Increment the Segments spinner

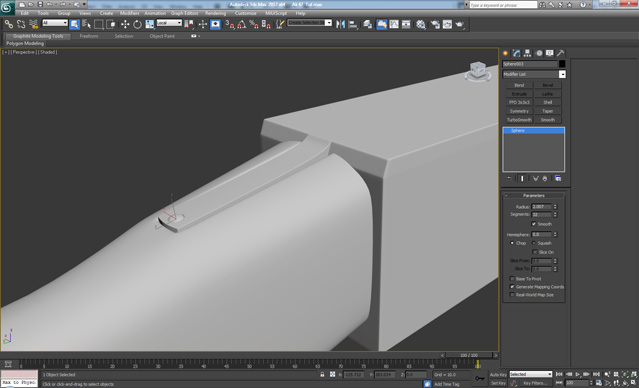555,213
